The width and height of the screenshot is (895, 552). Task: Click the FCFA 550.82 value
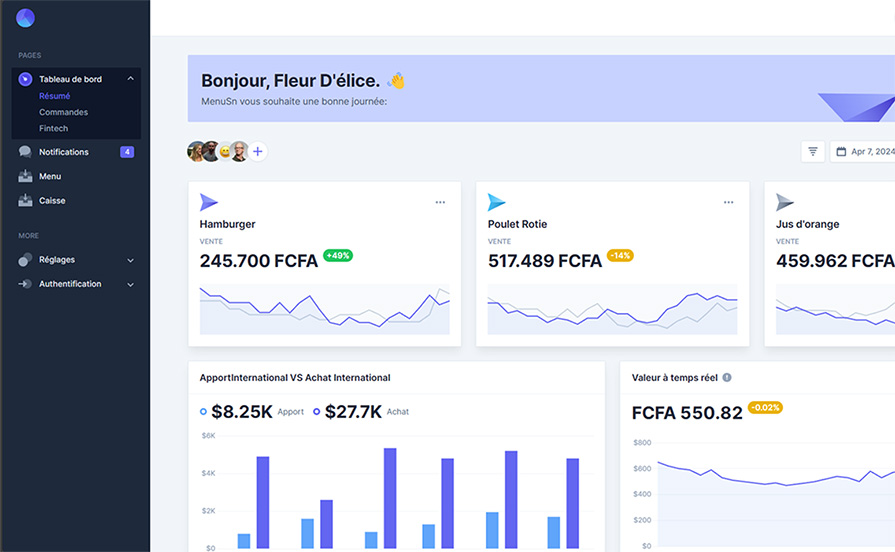[x=687, y=413]
